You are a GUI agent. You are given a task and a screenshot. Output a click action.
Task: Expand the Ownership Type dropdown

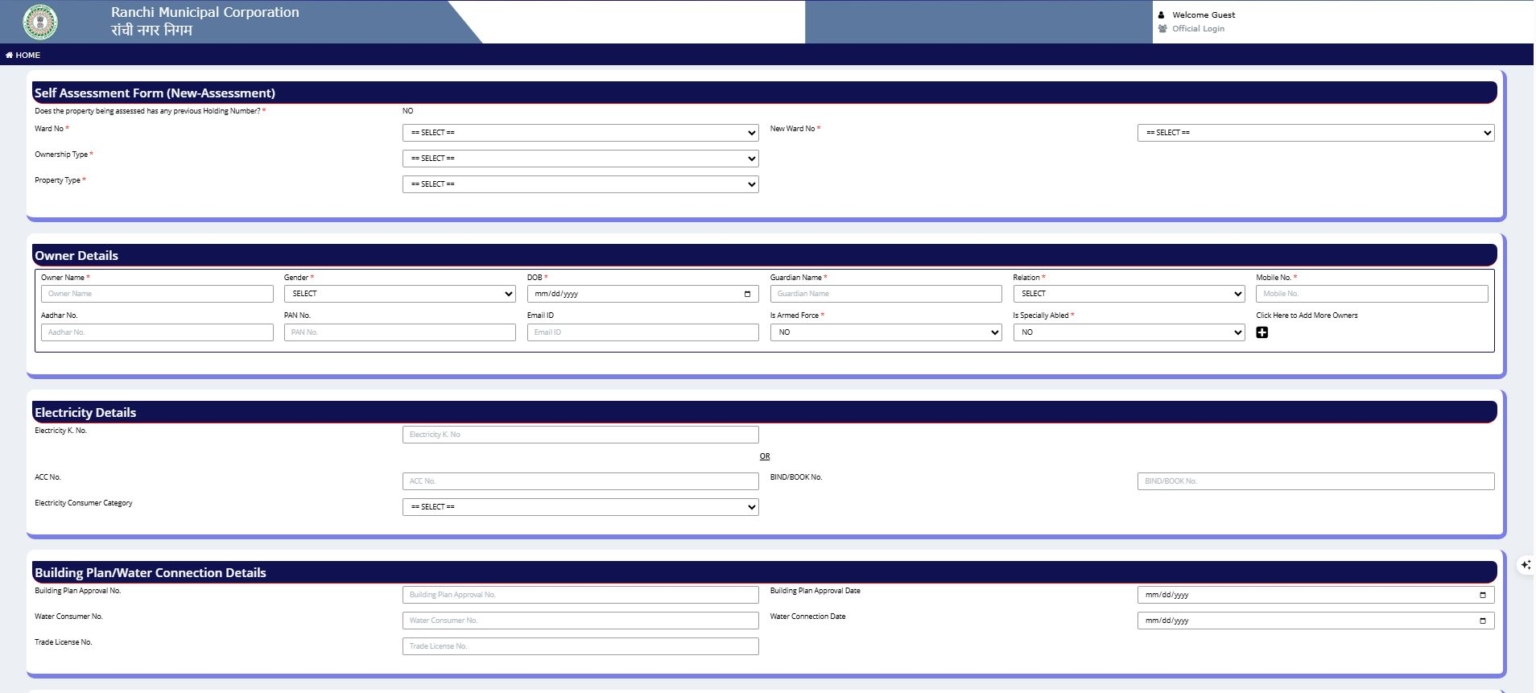coord(580,158)
